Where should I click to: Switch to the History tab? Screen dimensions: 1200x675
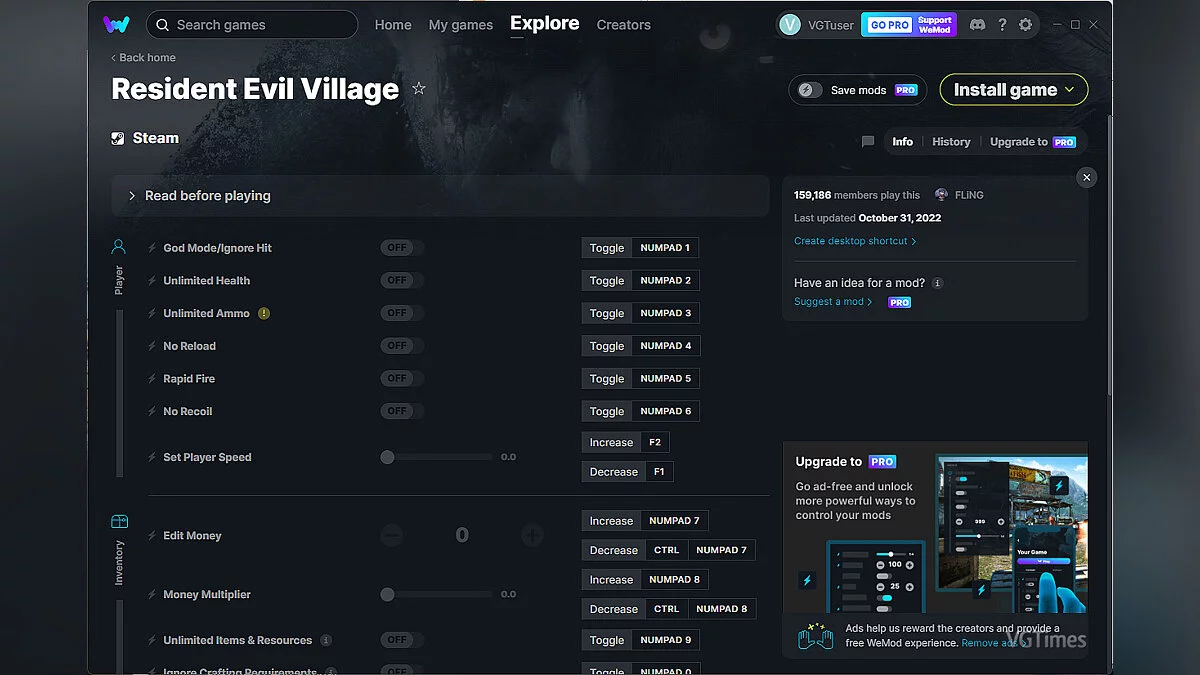pyautogui.click(x=951, y=142)
